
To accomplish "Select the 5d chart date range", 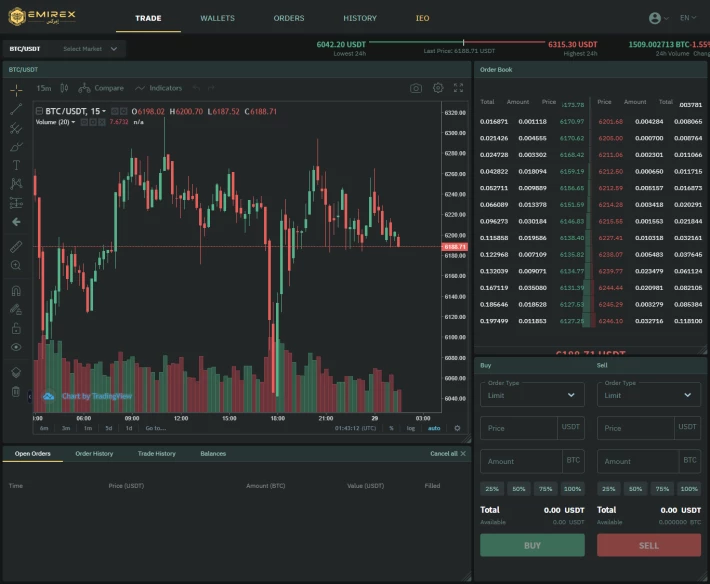I will (109, 428).
